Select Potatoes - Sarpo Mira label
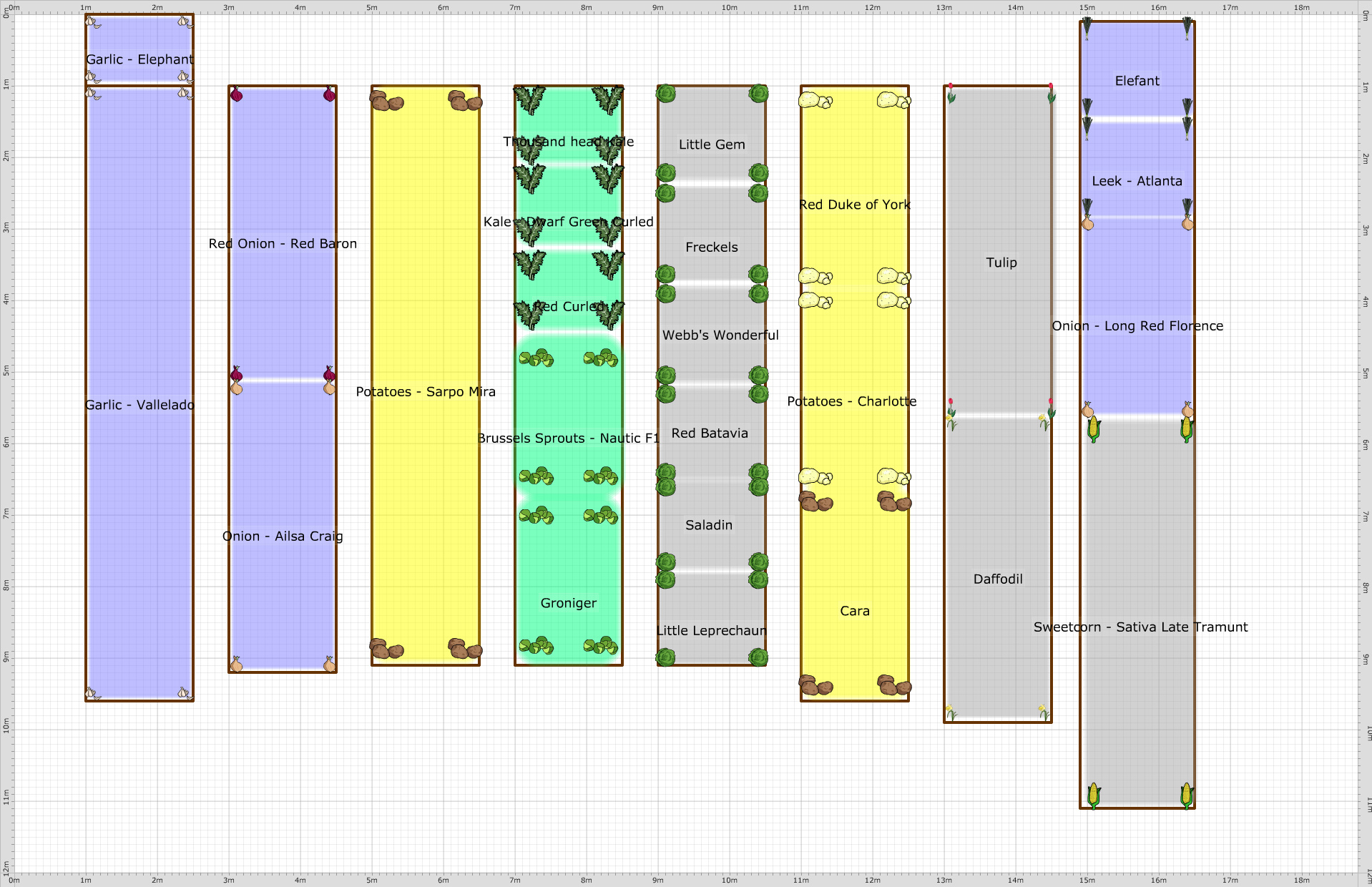 (x=426, y=392)
